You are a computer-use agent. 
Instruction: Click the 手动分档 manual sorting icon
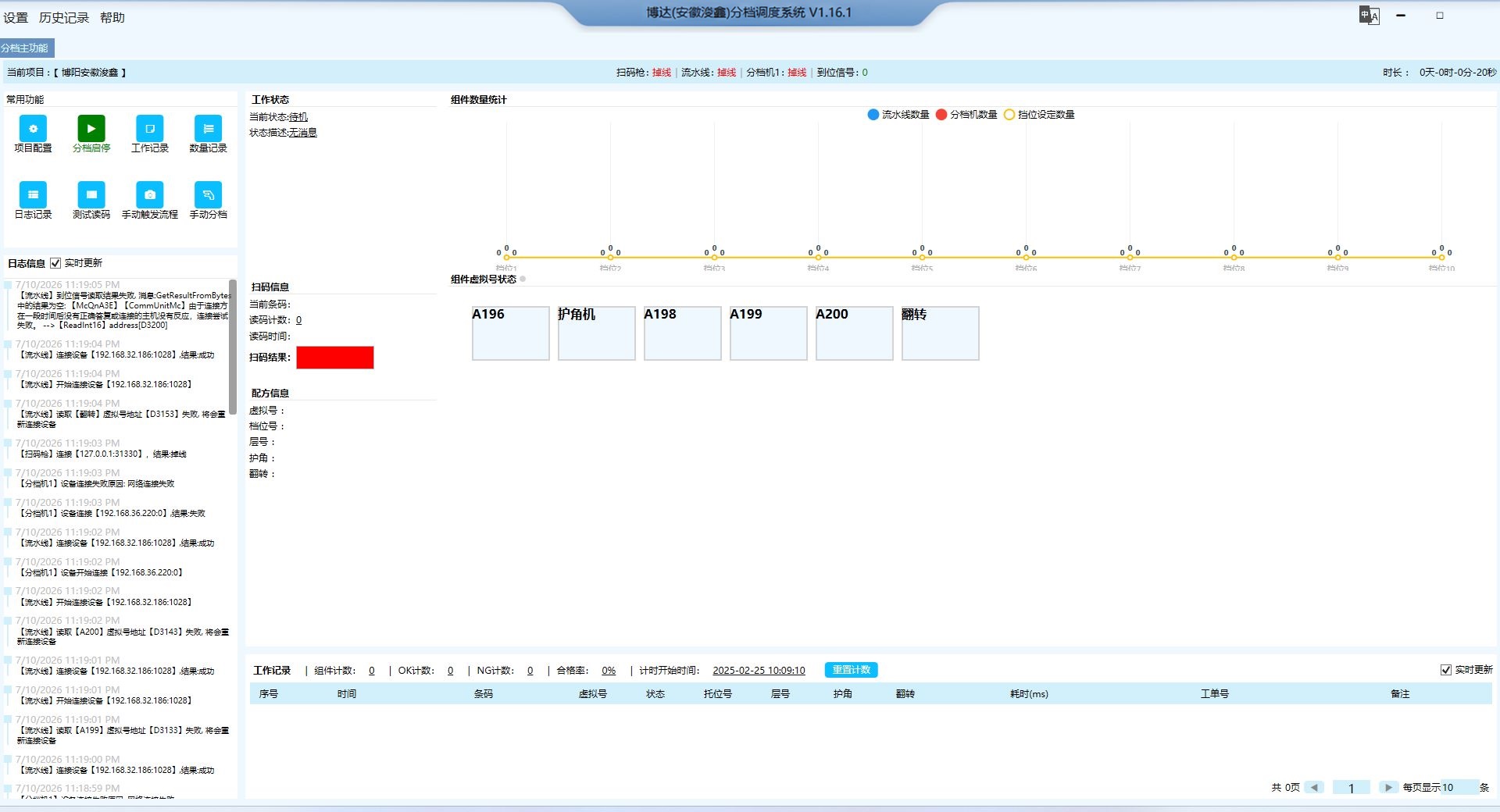tap(208, 194)
